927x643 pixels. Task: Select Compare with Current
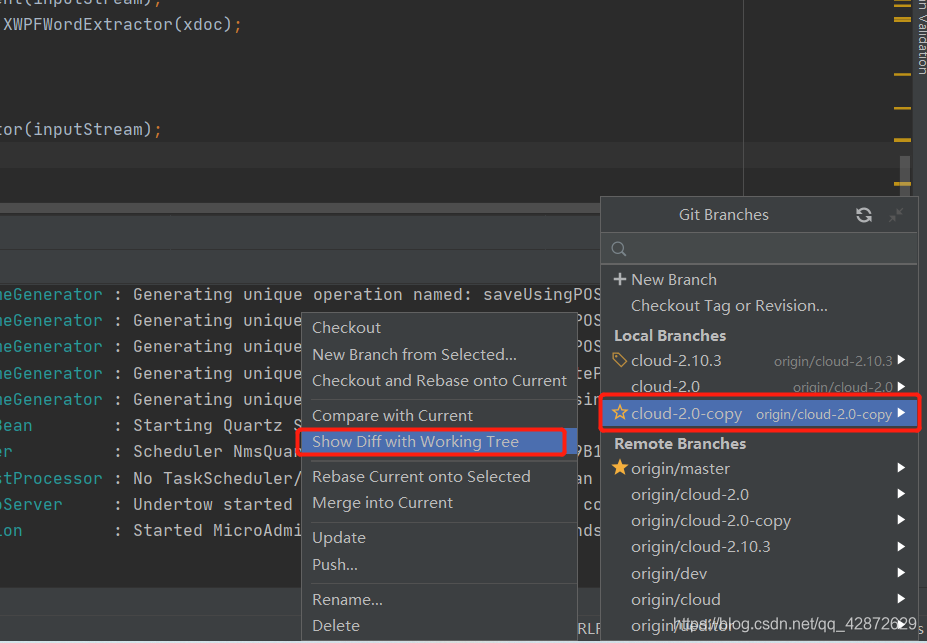click(439, 415)
